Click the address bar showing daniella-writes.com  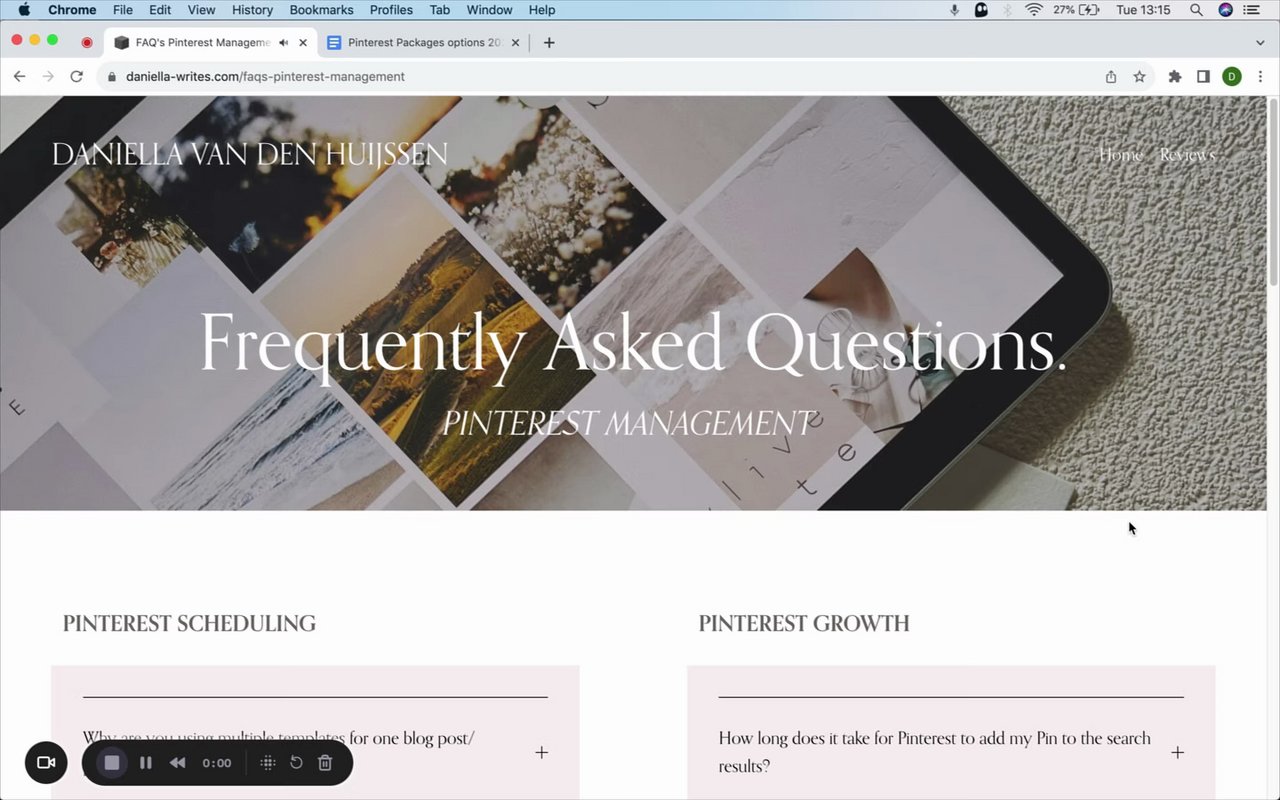click(x=600, y=76)
